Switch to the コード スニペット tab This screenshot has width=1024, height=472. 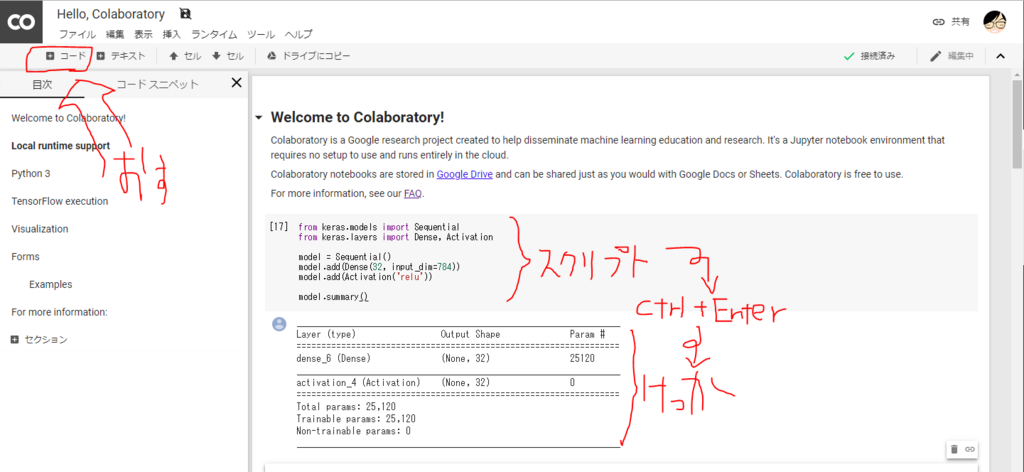click(157, 84)
